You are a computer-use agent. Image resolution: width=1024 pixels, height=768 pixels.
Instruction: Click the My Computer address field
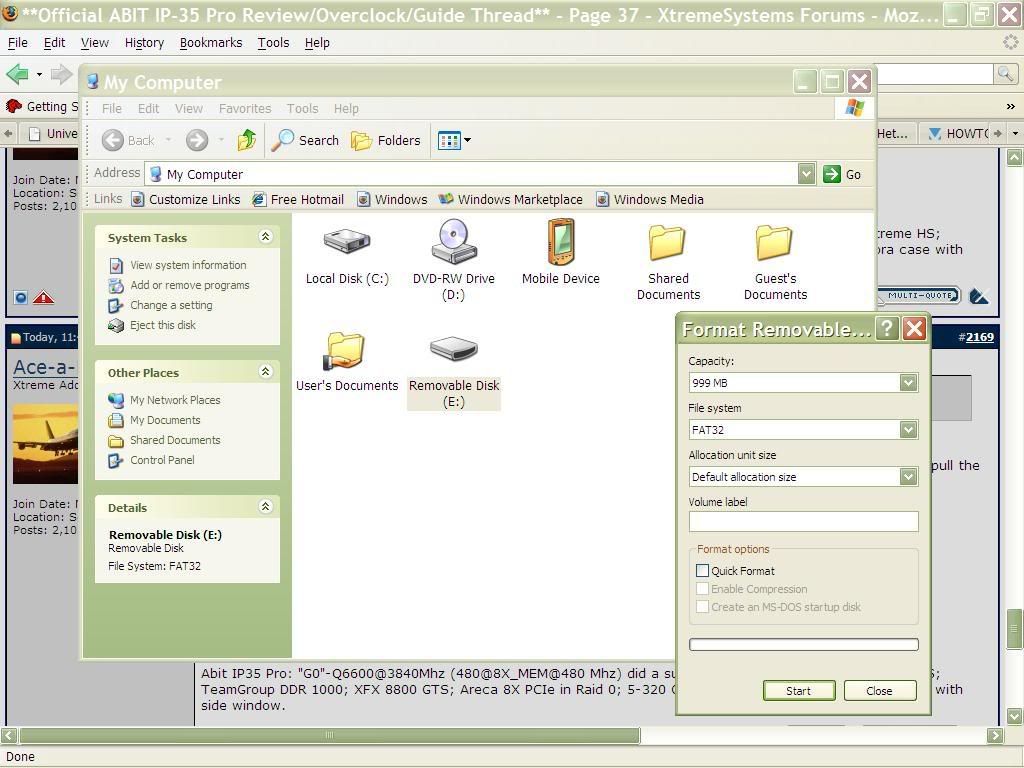pyautogui.click(x=472, y=174)
